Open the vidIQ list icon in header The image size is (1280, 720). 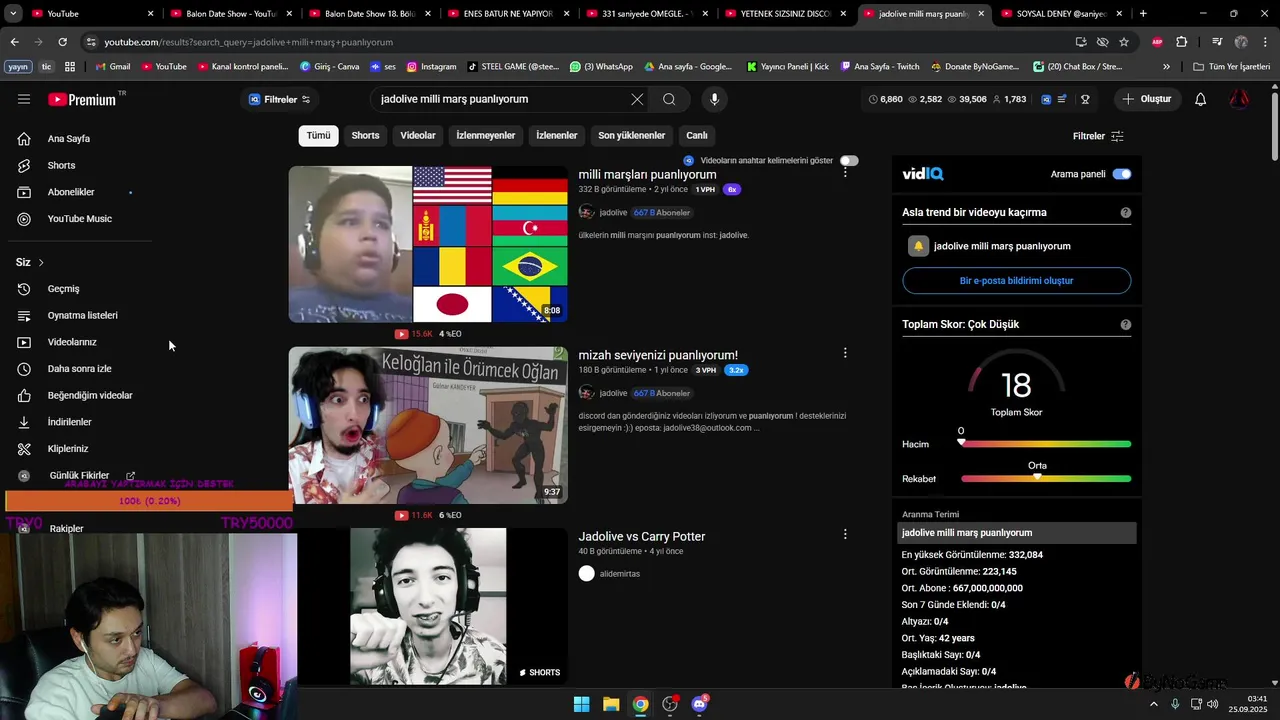[1062, 99]
